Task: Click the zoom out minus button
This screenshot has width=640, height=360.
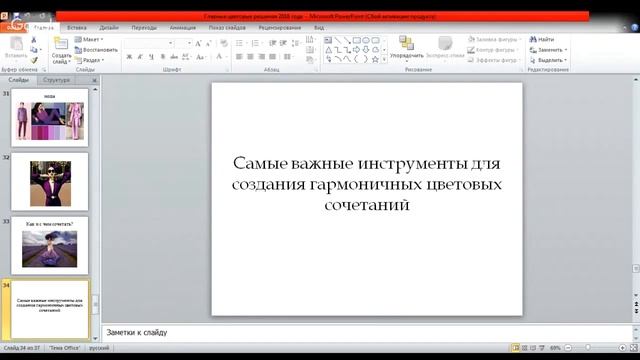Action: (x=568, y=348)
